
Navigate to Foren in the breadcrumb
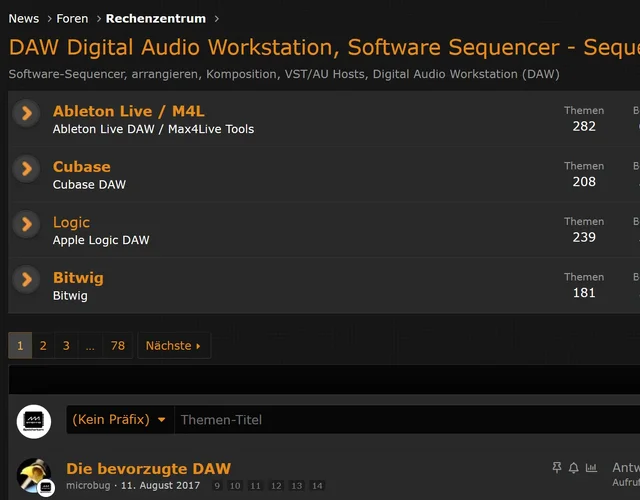pos(72,18)
